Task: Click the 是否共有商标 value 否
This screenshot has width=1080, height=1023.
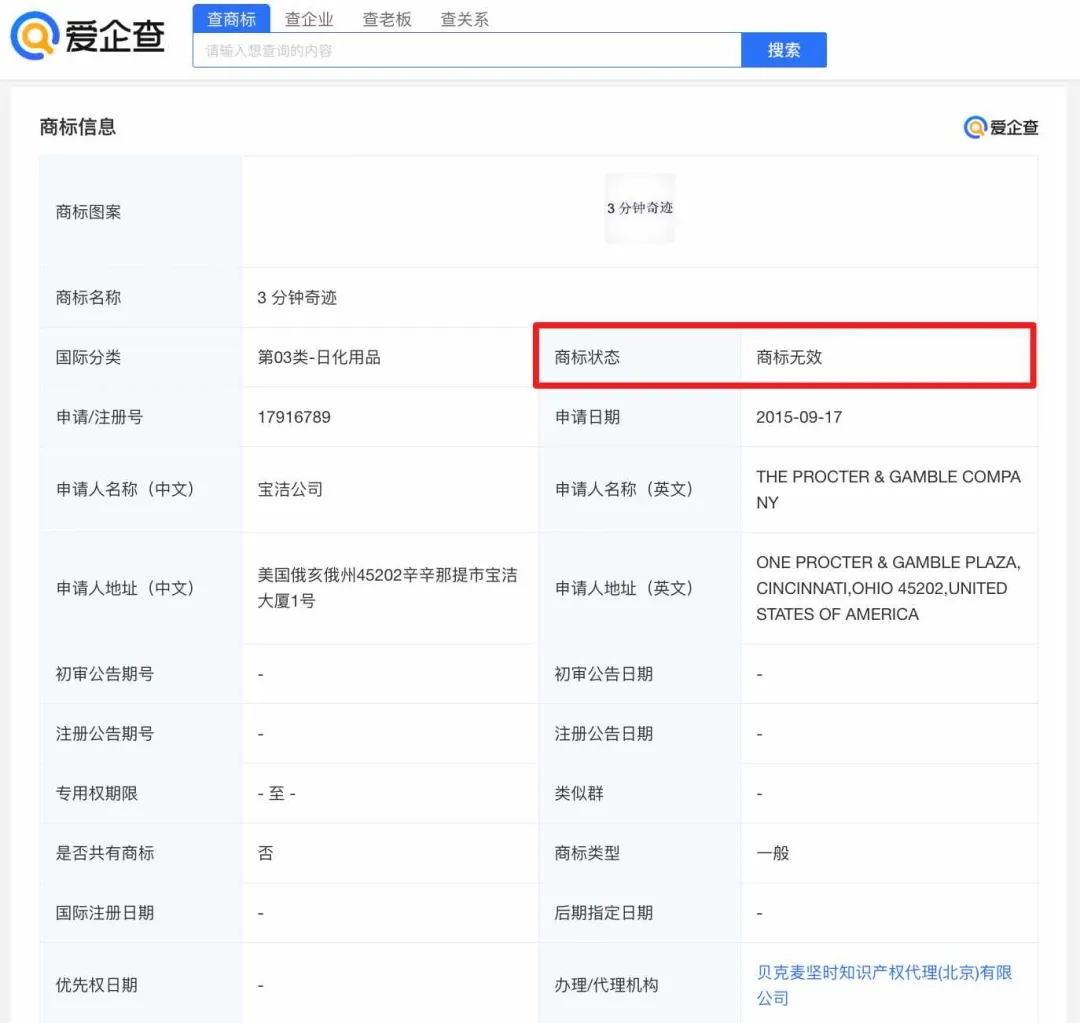Action: click(265, 854)
